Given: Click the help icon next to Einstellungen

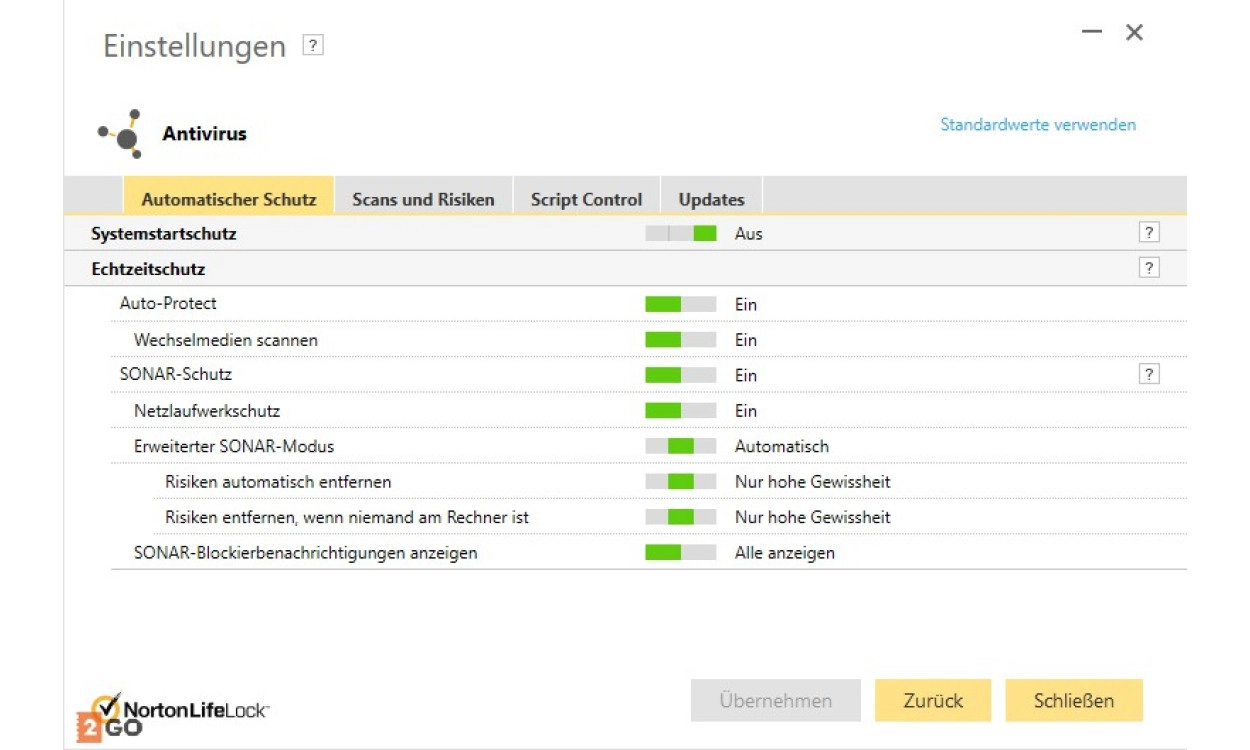Looking at the screenshot, I should [x=313, y=45].
